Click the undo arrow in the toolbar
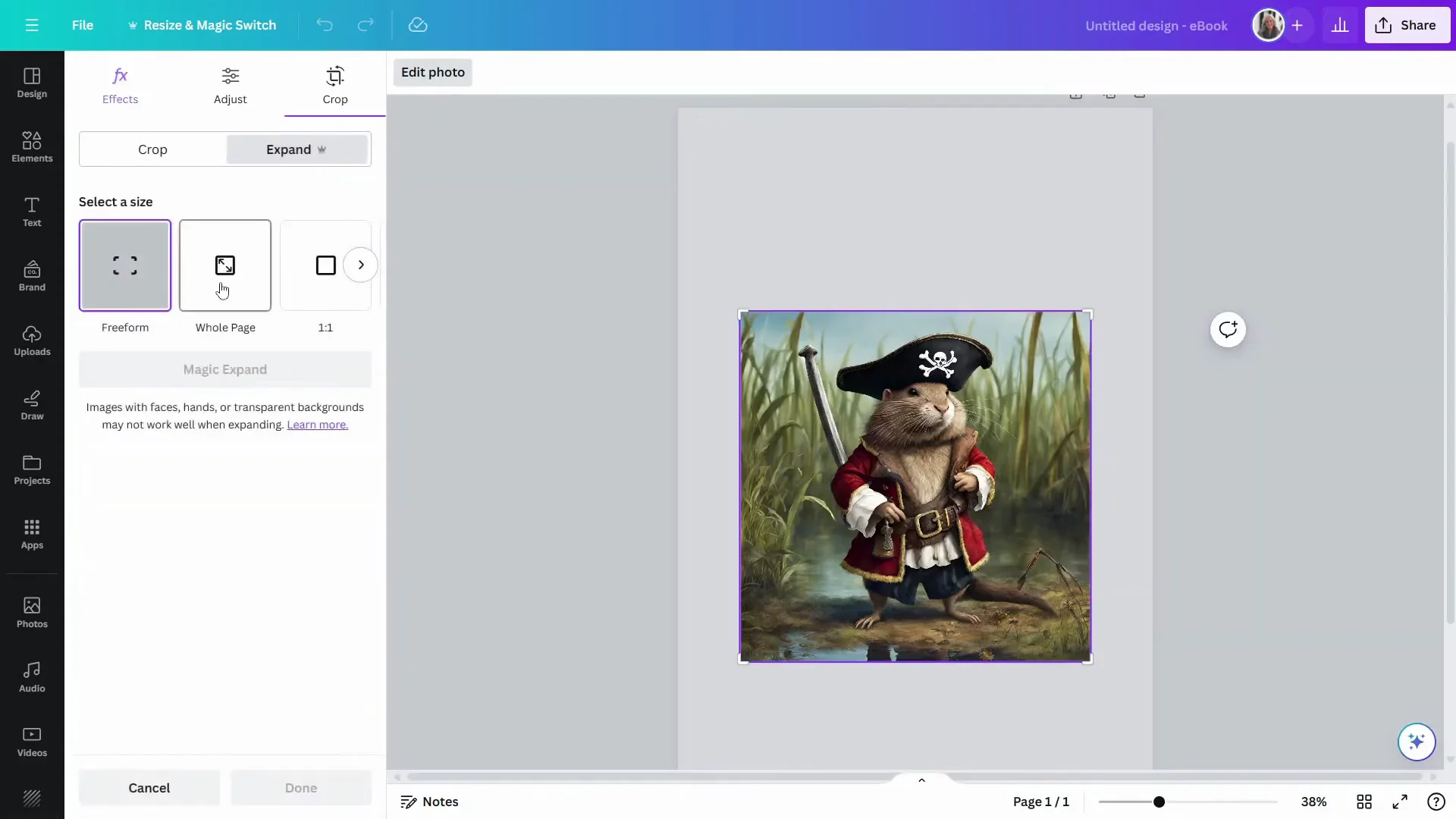Screen dimensions: 1456x819 point(325,25)
